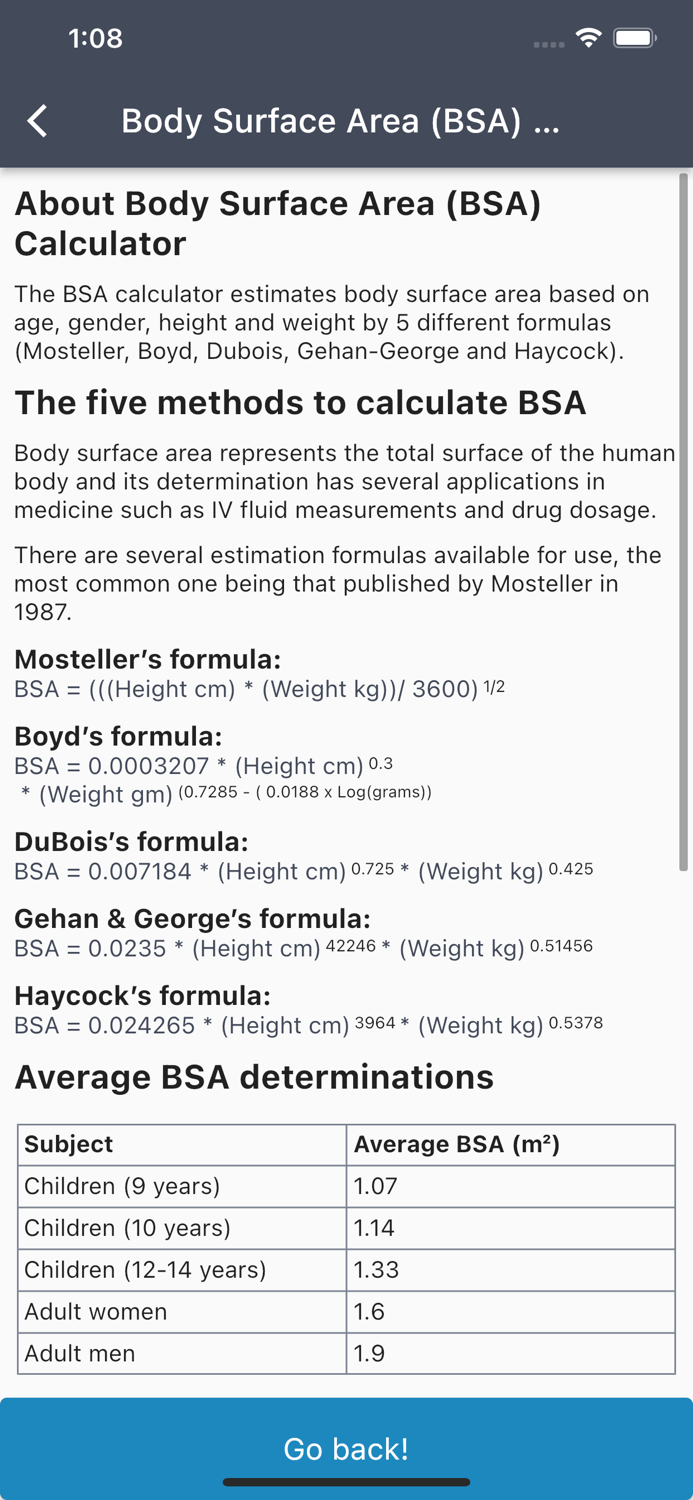Click the Adult women row value 1.6

click(368, 1312)
